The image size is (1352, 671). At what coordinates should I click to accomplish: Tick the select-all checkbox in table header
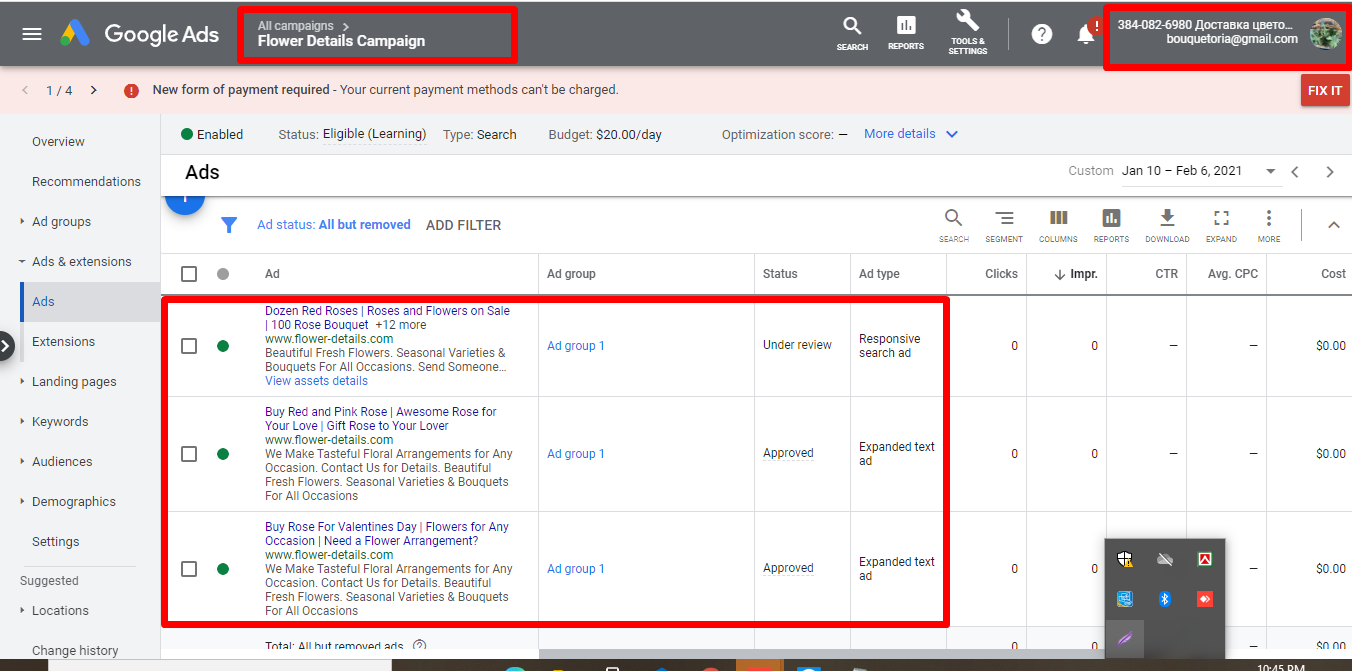point(189,274)
